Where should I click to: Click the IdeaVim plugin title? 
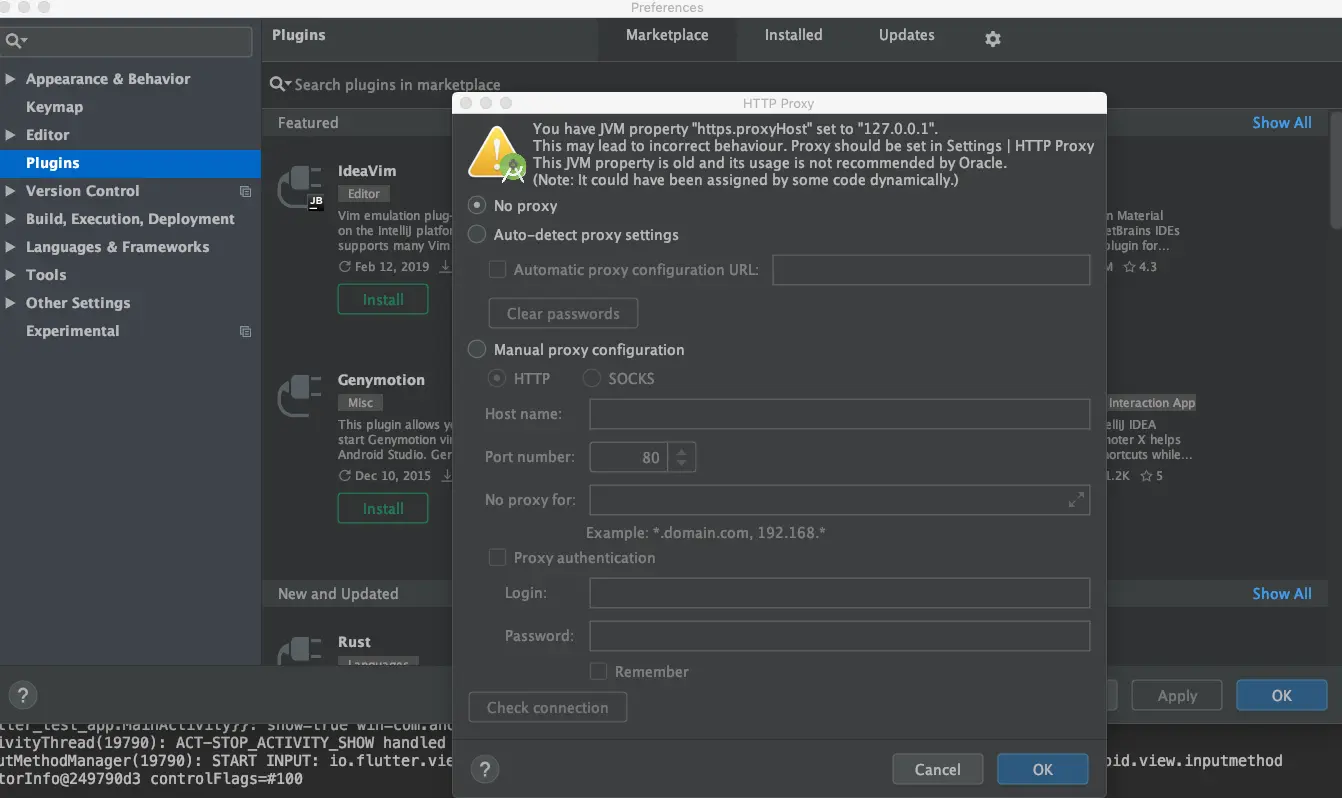pos(367,171)
